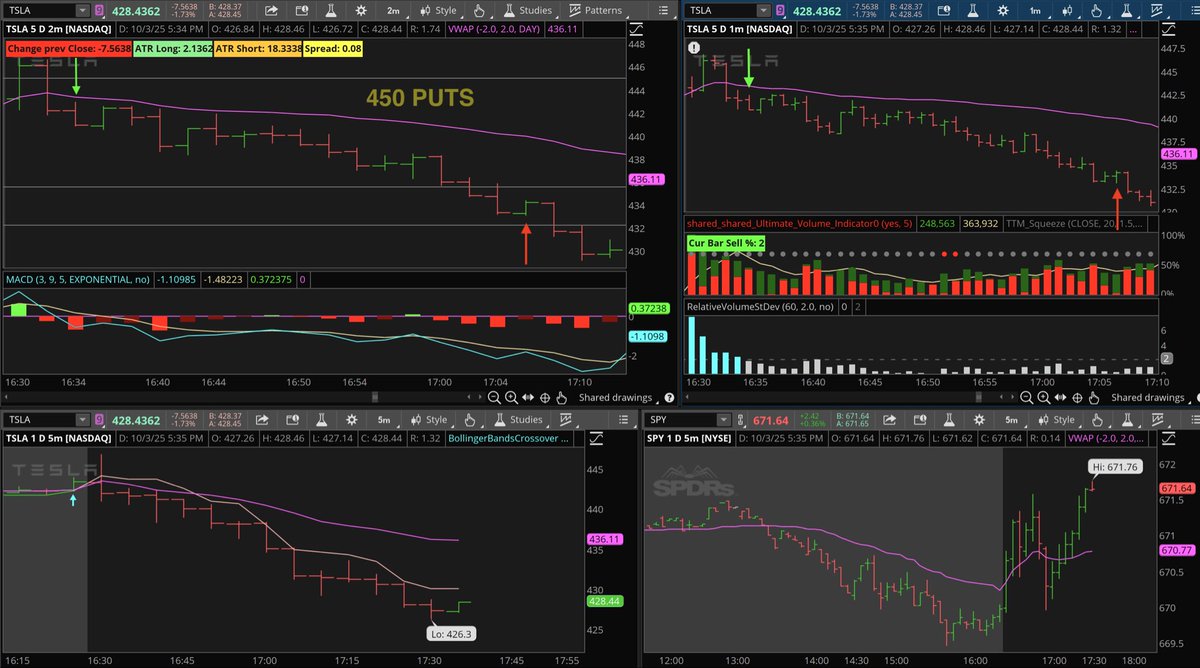Click exclamation warning icon on TSLA 1m chart

click(x=694, y=47)
